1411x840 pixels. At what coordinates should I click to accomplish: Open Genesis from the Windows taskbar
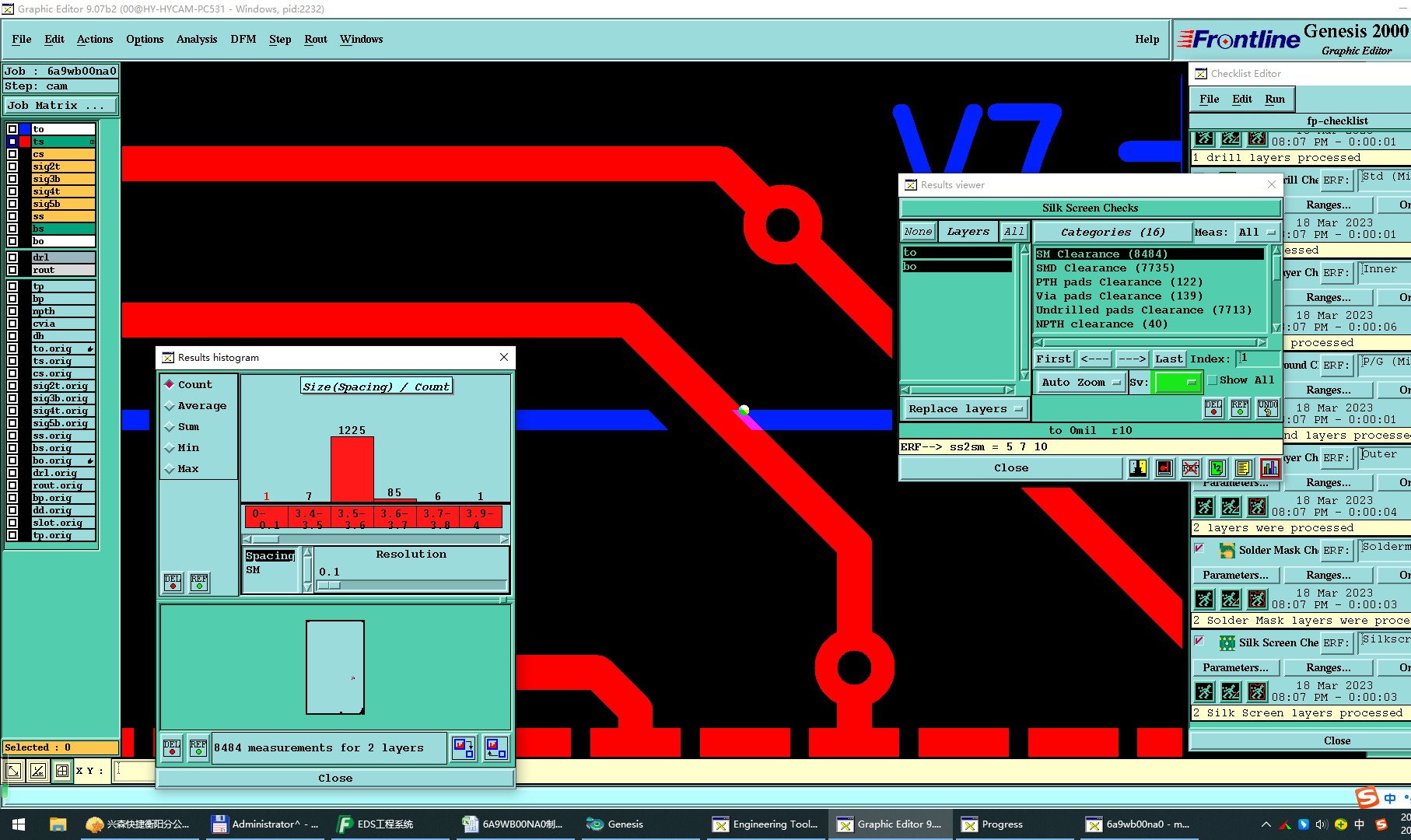click(615, 824)
